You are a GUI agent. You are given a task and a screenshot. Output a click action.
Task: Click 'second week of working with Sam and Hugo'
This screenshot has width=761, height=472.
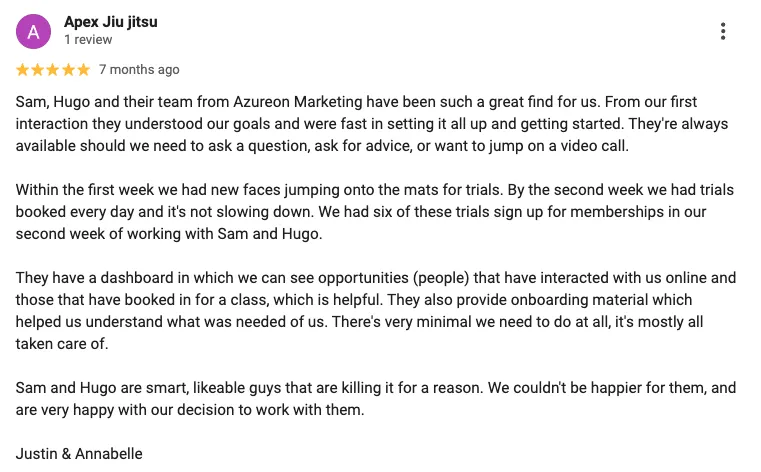pos(168,234)
